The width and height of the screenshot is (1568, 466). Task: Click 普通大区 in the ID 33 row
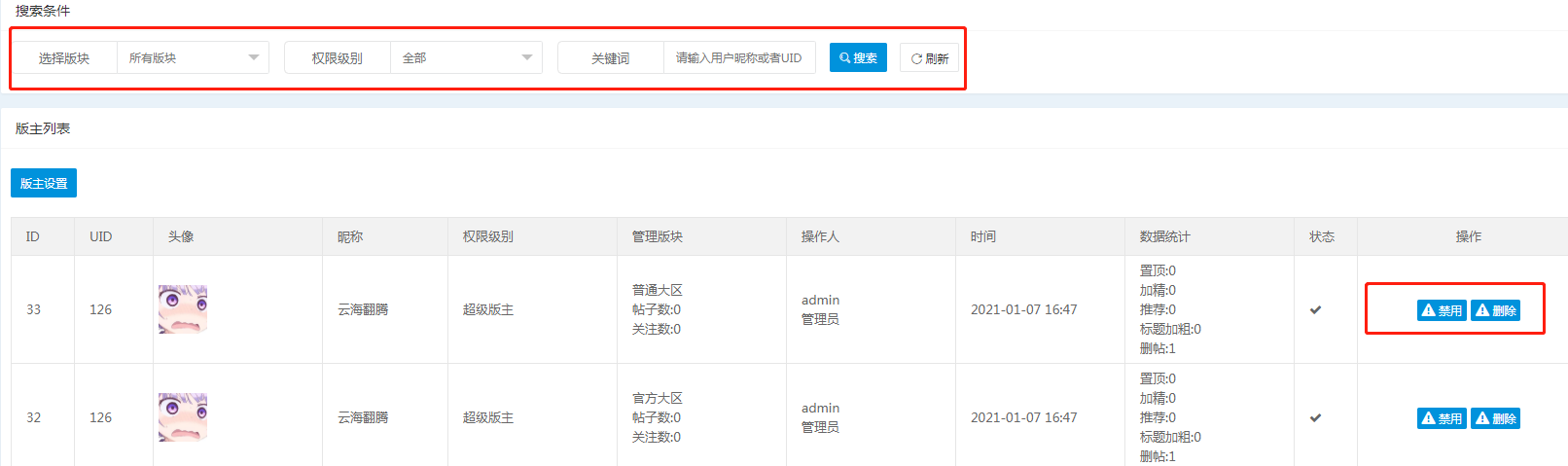point(658,290)
